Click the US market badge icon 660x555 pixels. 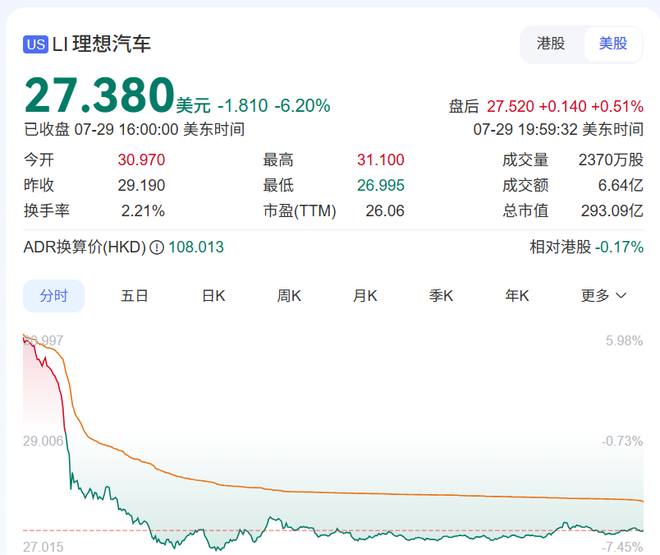pos(36,44)
